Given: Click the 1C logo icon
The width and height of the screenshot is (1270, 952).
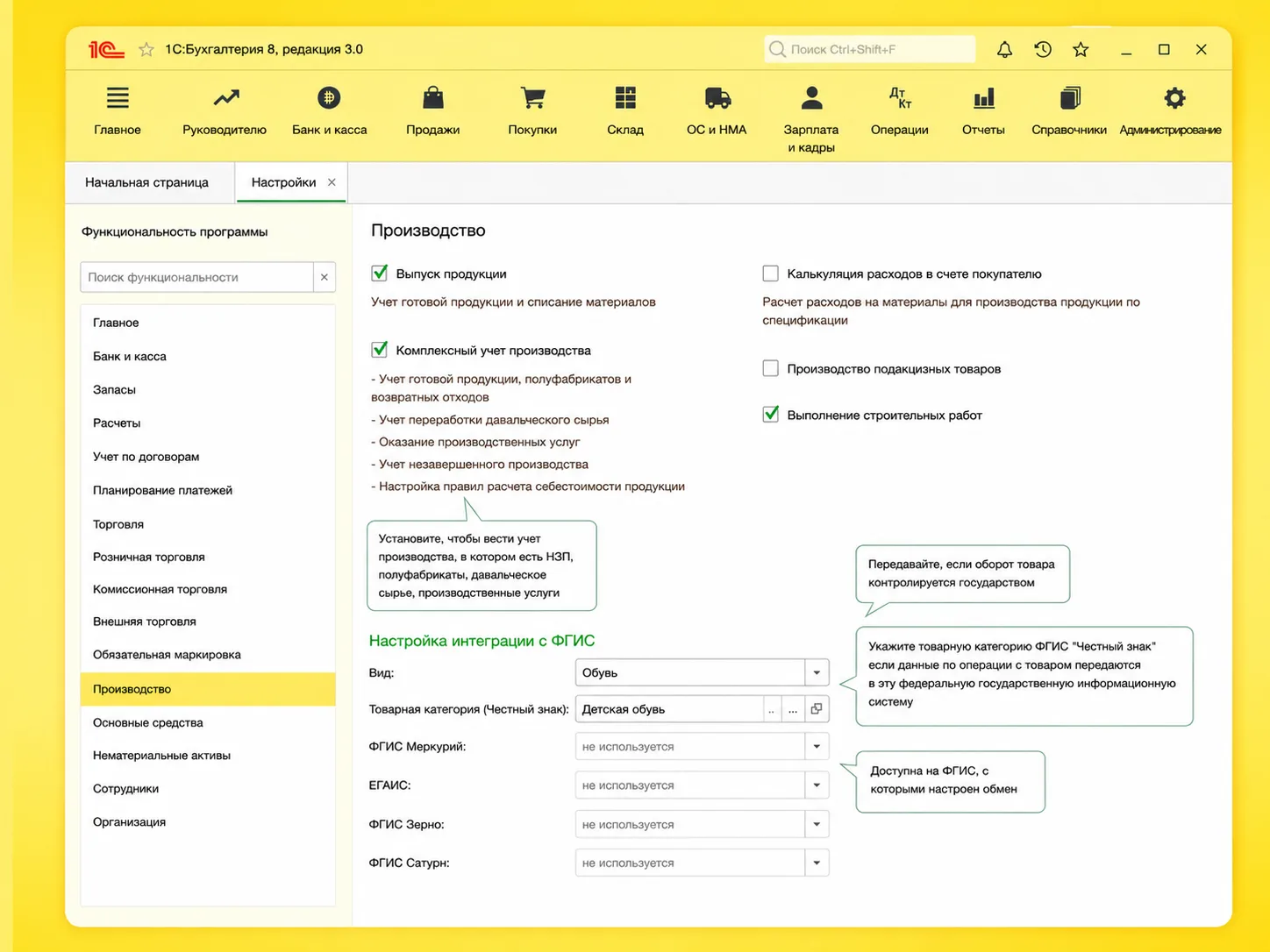Looking at the screenshot, I should pyautogui.click(x=106, y=49).
